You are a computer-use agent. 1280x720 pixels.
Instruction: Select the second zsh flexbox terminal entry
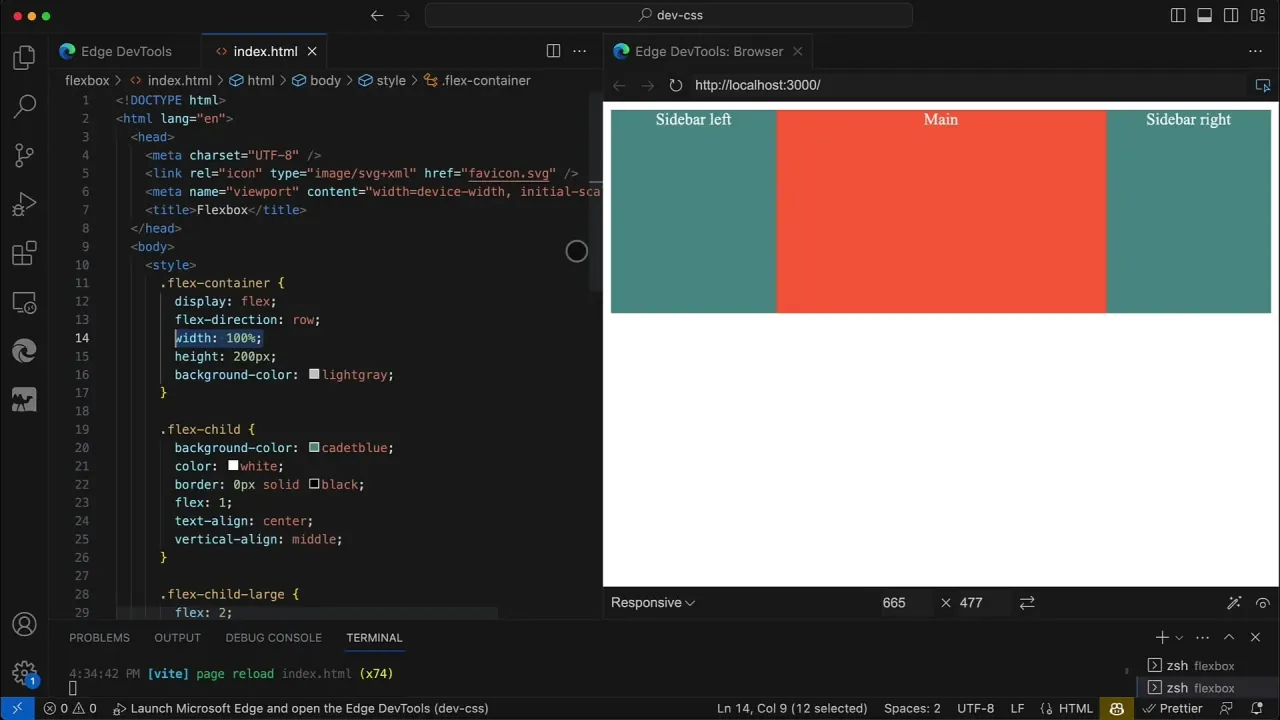tap(1200, 688)
